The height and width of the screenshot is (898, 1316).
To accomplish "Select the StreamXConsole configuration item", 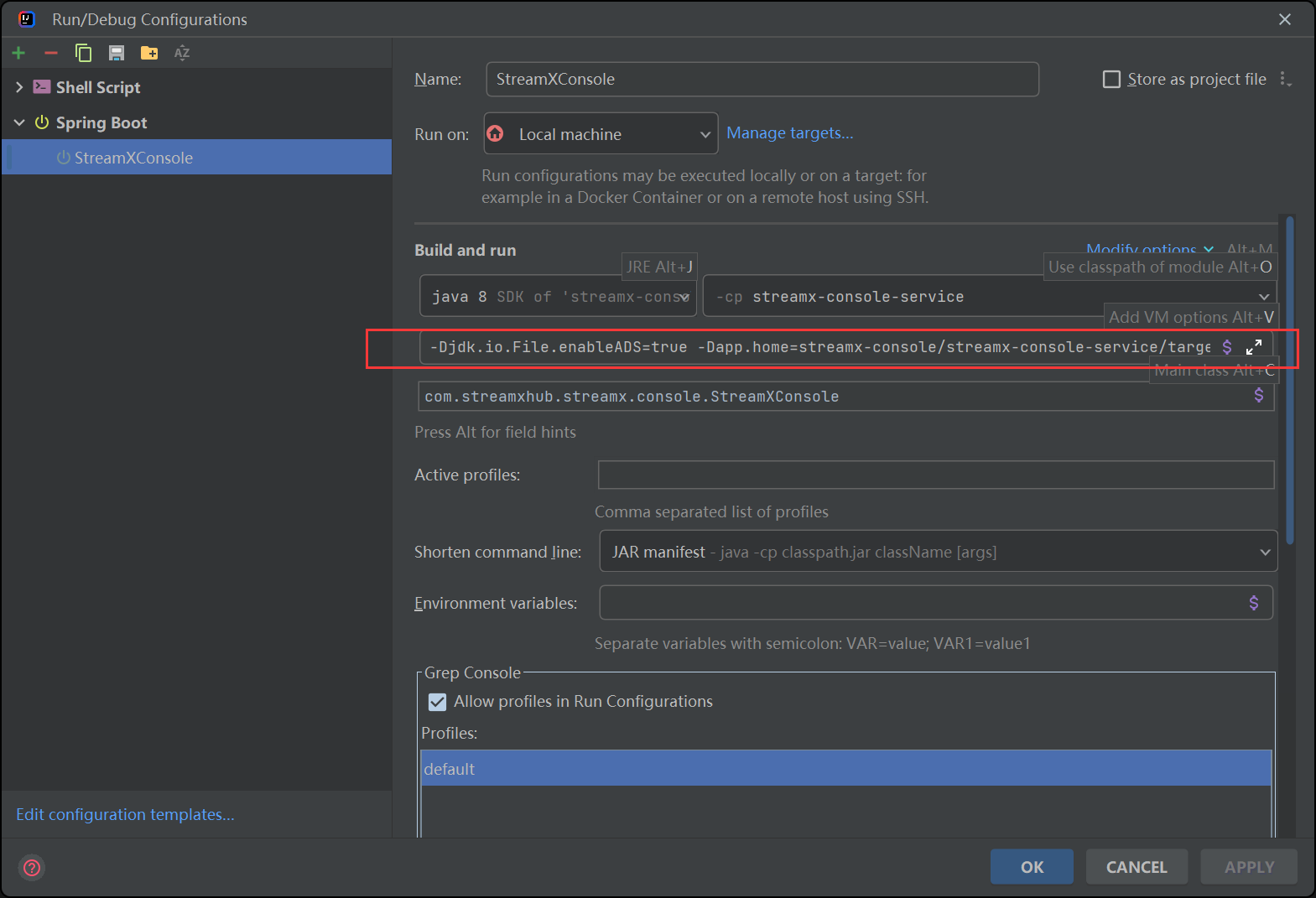I will click(x=133, y=158).
